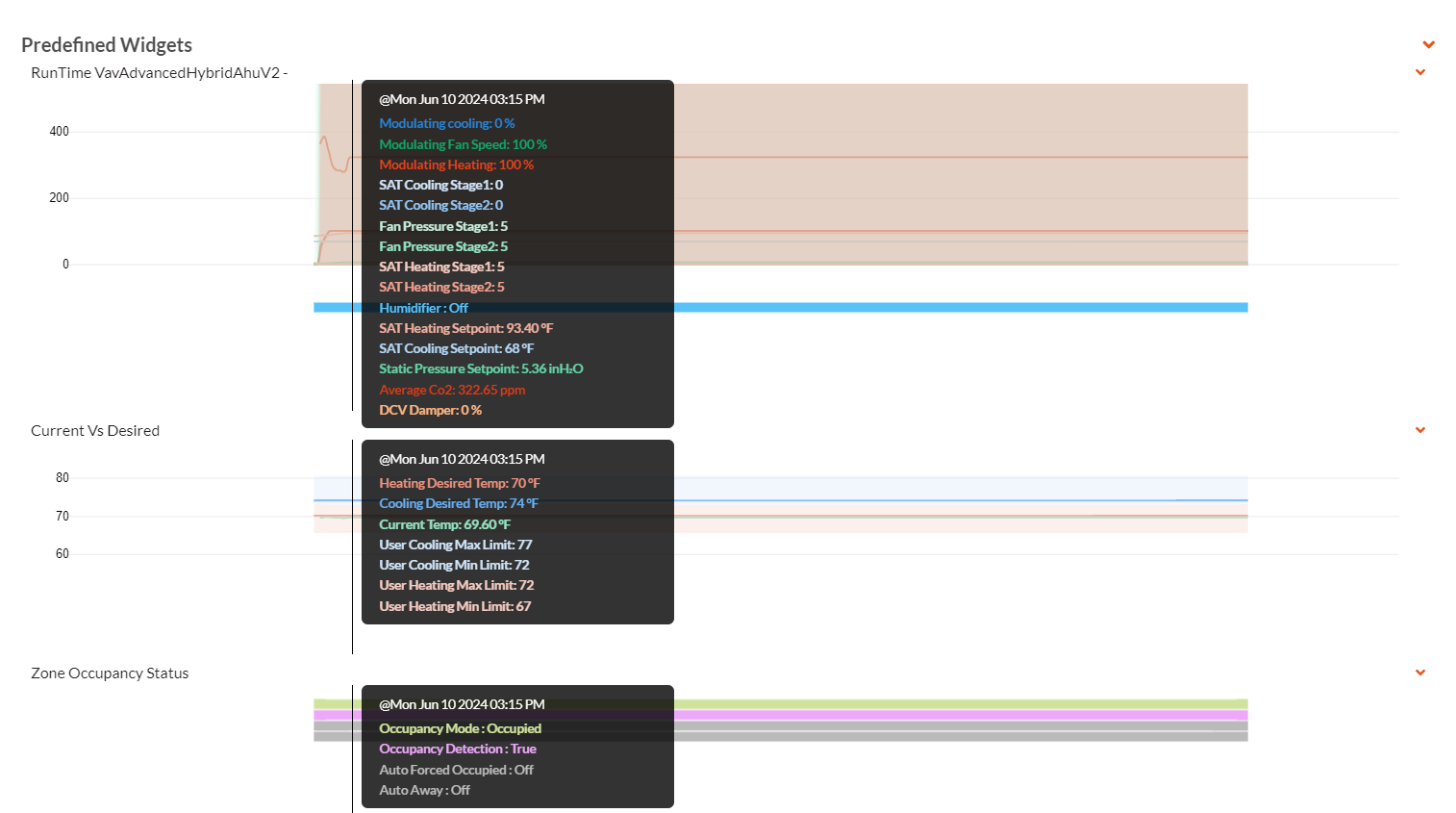Viewport: 1456px width, 813px height.
Task: Click 'User Cooling Max Limit: 77' entry
Action: 455,545
